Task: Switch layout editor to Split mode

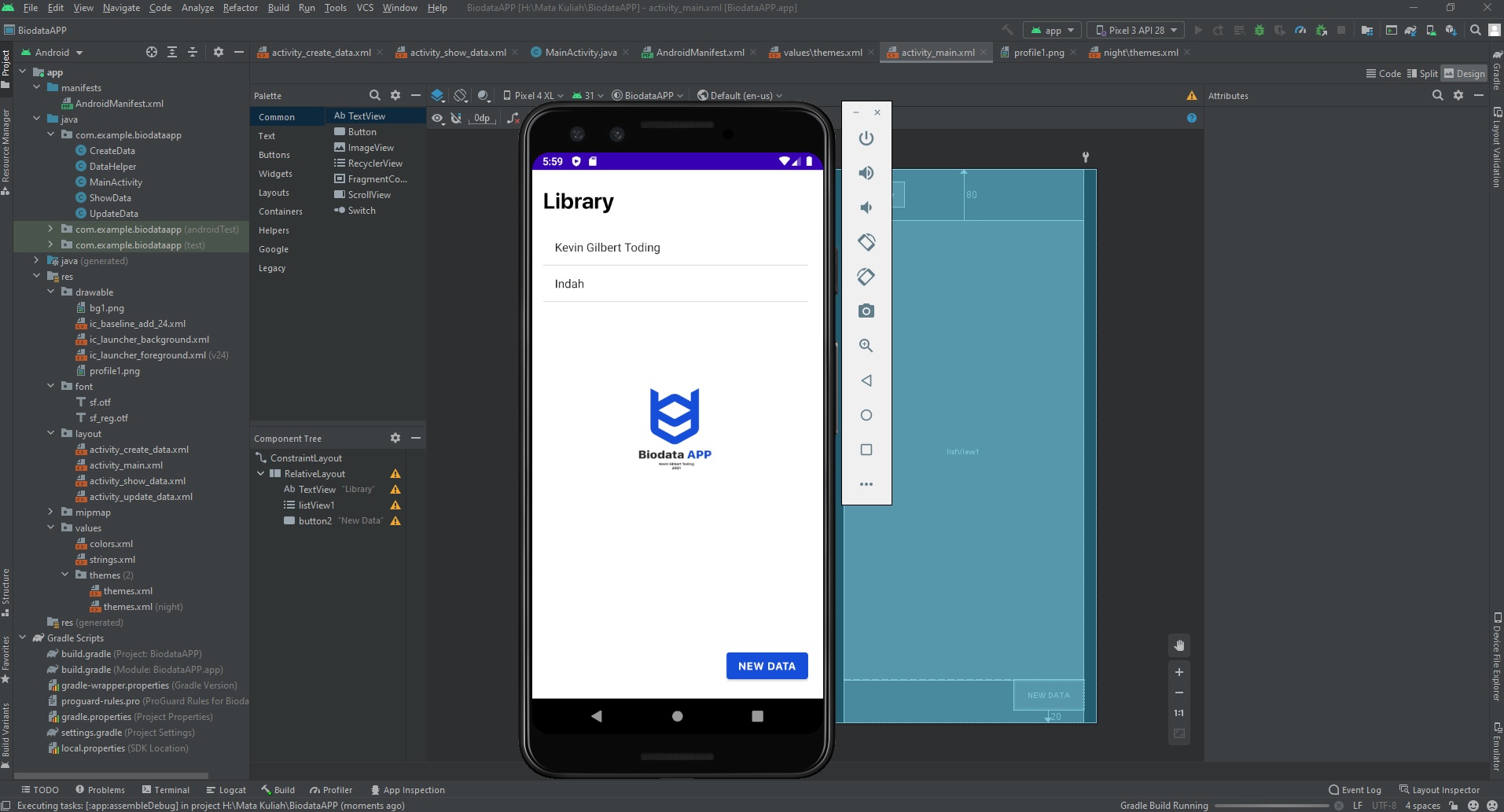Action: pyautogui.click(x=1423, y=73)
